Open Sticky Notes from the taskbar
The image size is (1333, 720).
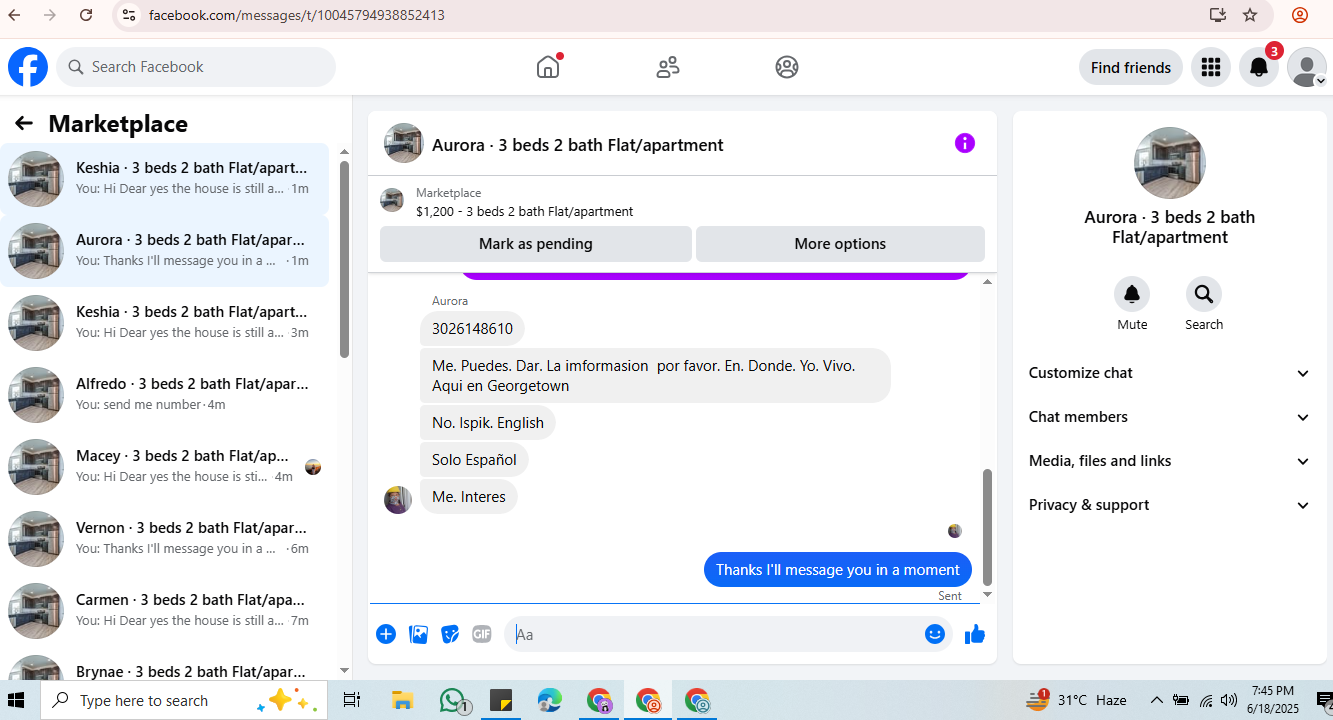click(x=501, y=700)
